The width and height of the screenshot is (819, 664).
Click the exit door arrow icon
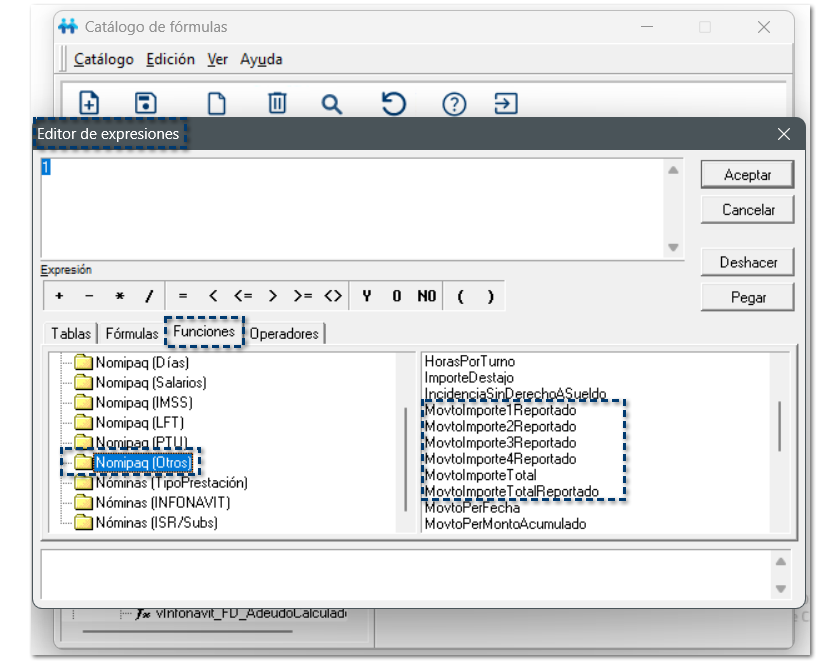507,103
